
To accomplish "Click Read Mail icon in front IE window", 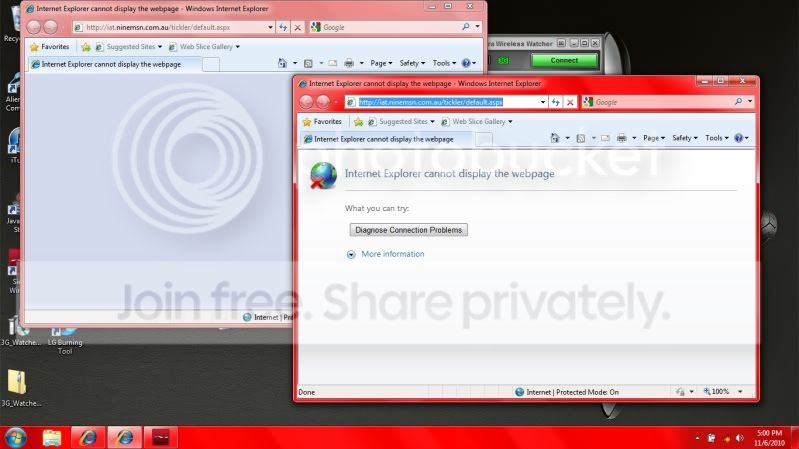I will pos(605,138).
